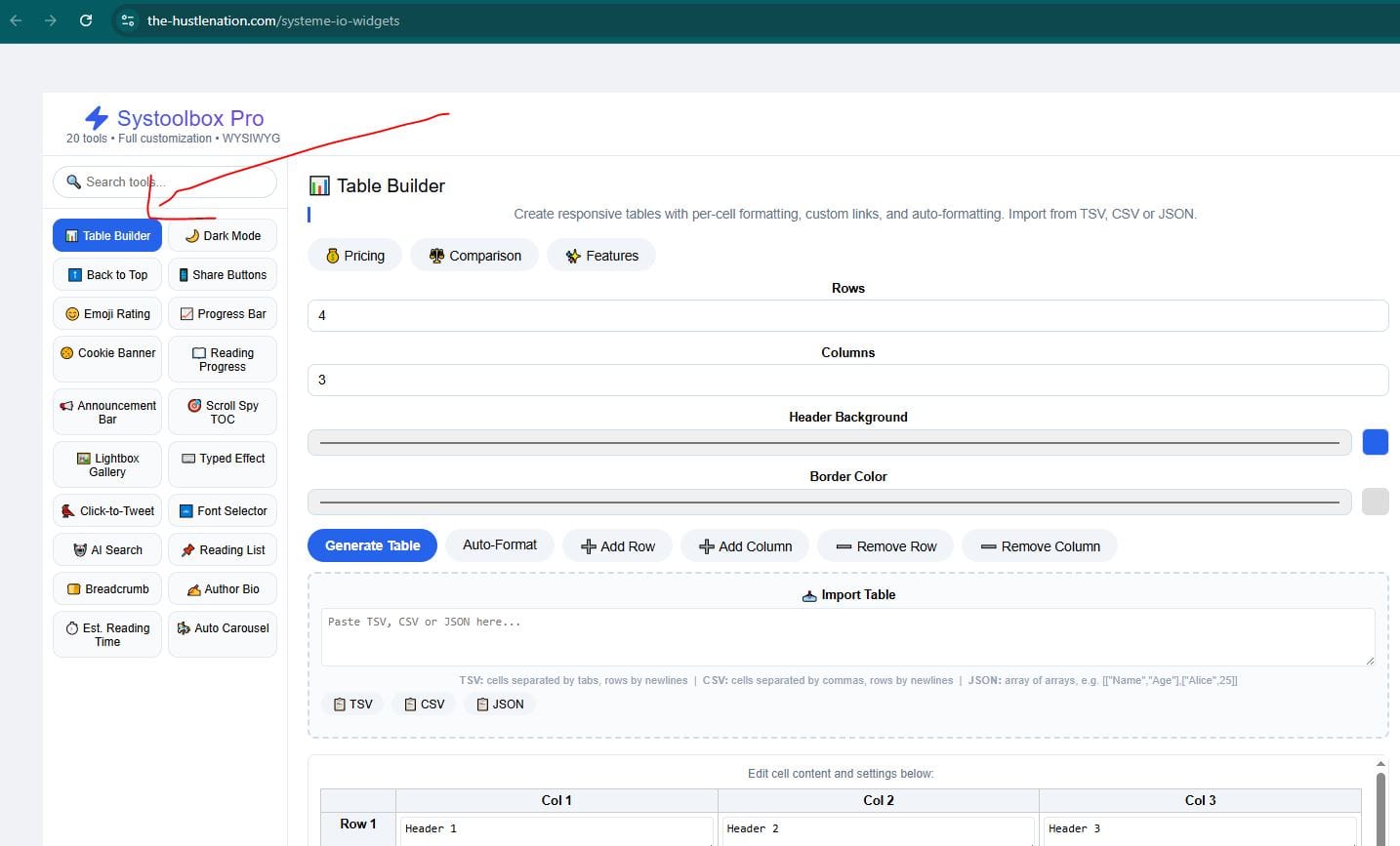Reload the page with refresh icon
Image resolution: width=1400 pixels, height=846 pixels.
(x=86, y=20)
